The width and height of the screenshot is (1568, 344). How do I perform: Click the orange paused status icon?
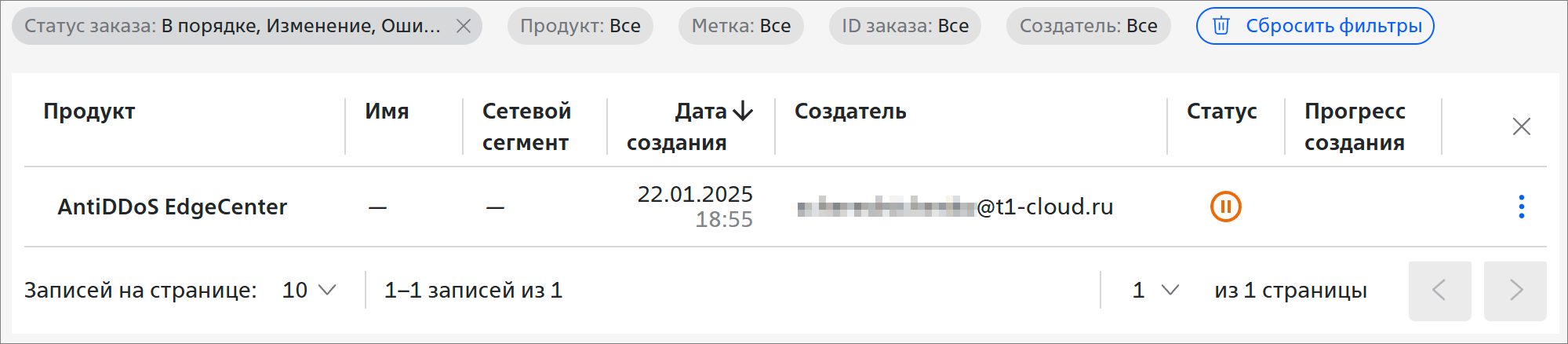tap(1225, 207)
